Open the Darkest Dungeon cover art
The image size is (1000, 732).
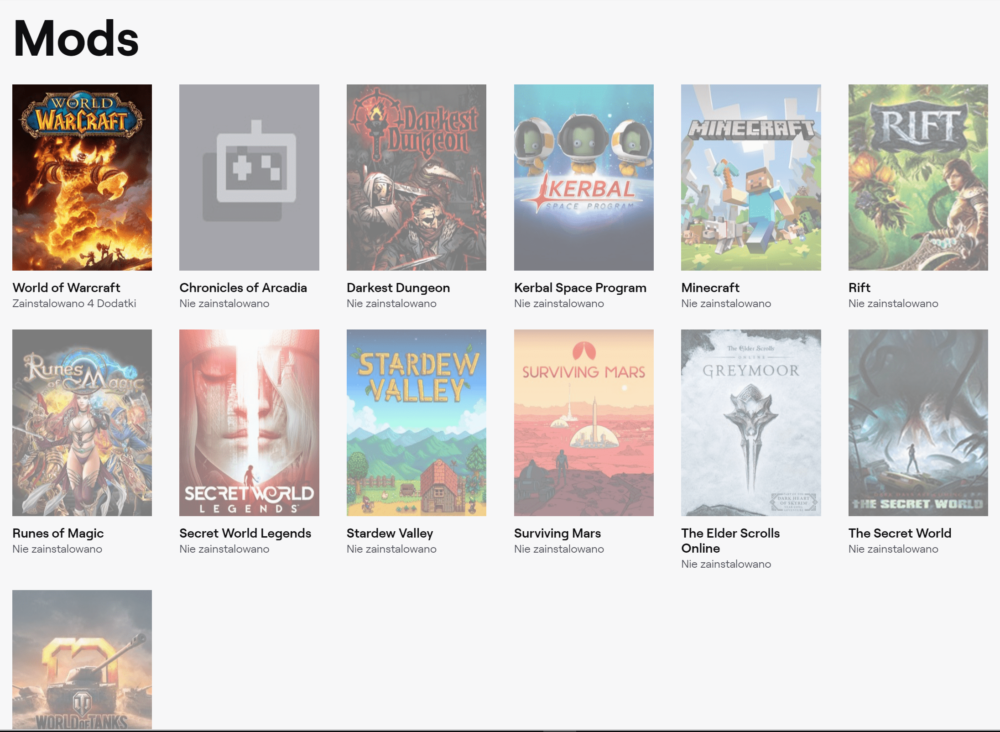[x=416, y=177]
